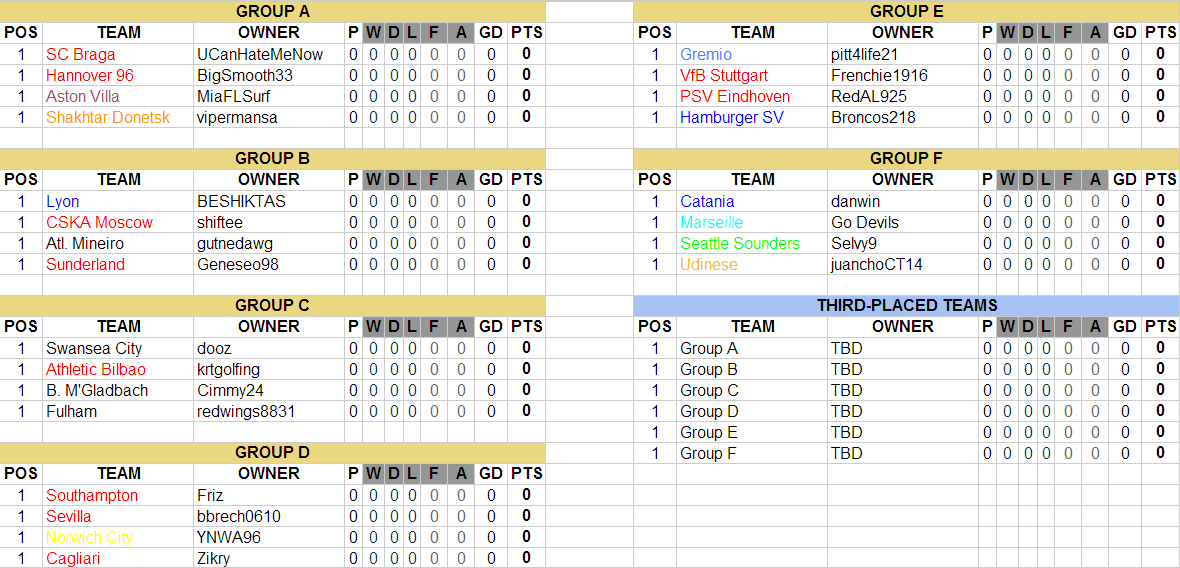This screenshot has height=568, width=1180.
Task: Select the Group D row under third-placed teams
Action: [x=710, y=411]
